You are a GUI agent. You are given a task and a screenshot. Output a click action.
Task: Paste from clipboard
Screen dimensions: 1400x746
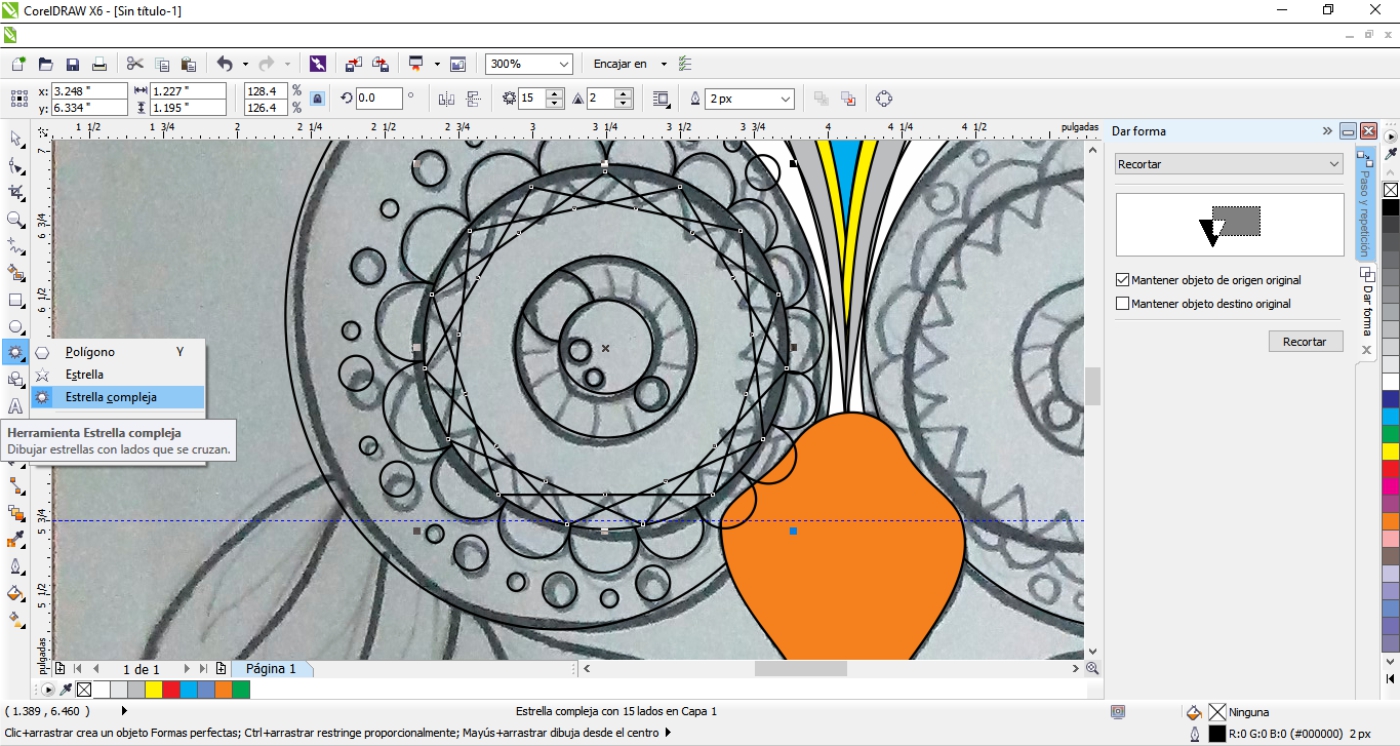[x=188, y=64]
